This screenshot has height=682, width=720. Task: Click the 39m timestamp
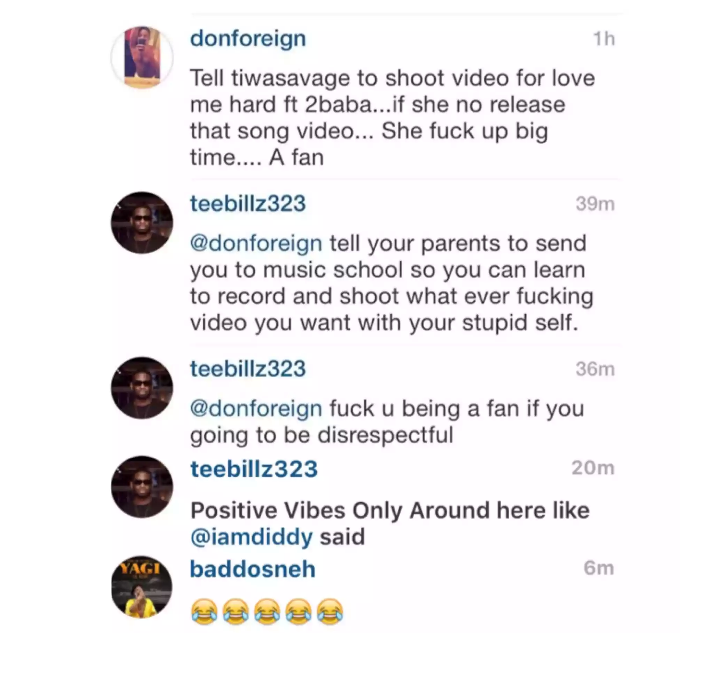[595, 204]
